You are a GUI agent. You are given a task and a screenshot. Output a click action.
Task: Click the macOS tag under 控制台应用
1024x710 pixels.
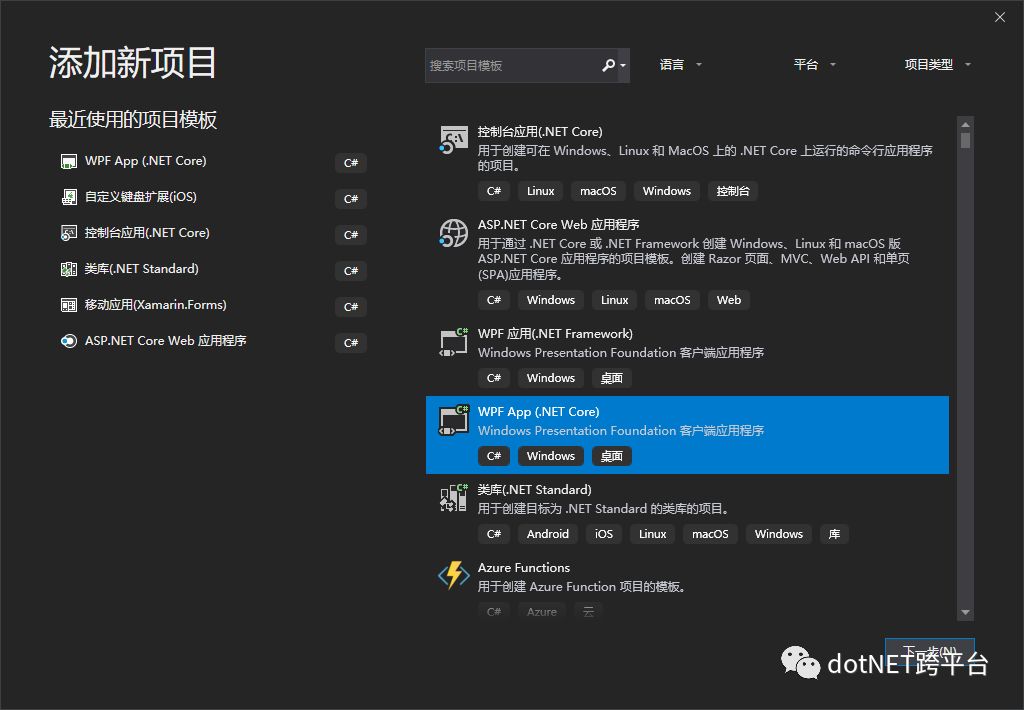pyautogui.click(x=598, y=191)
